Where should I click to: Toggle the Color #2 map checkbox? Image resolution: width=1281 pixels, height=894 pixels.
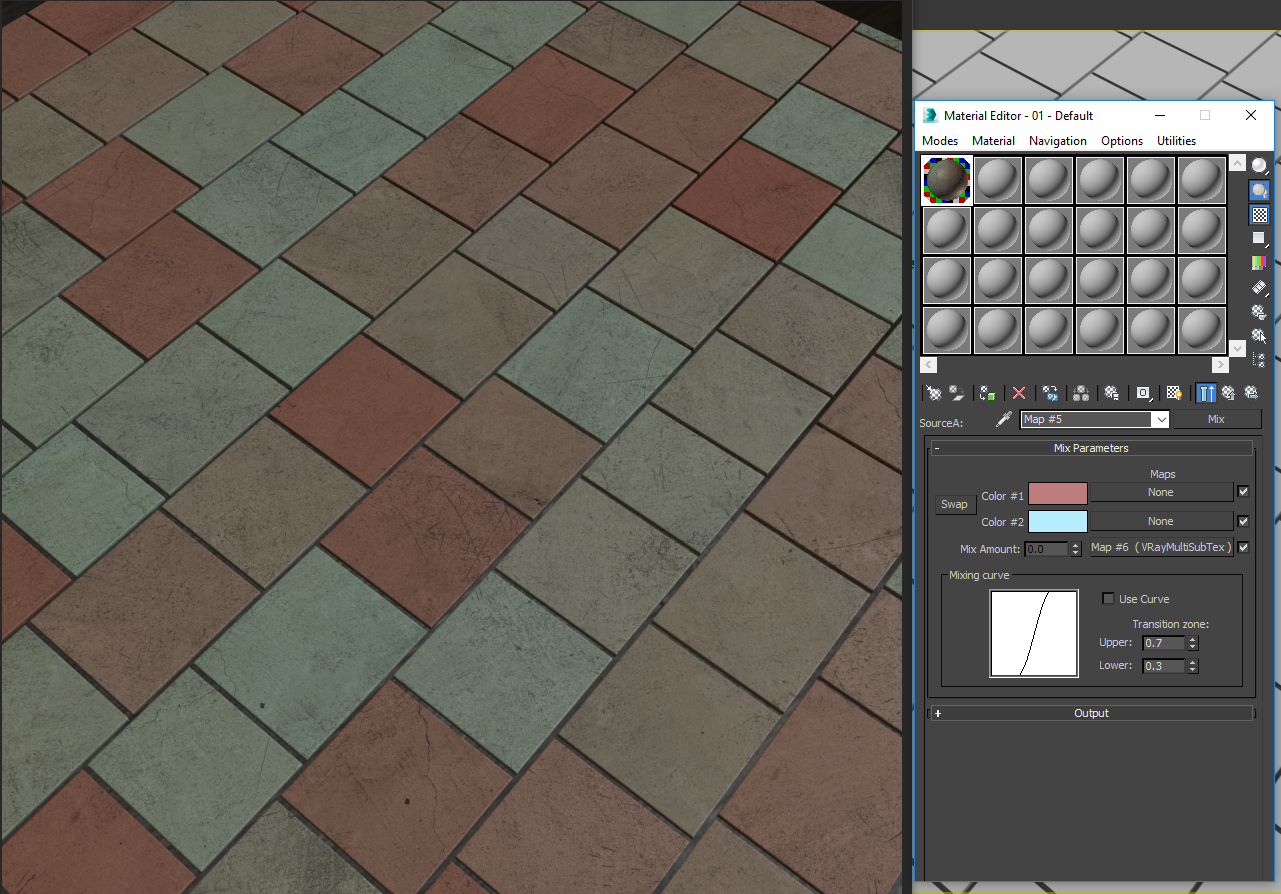[1243, 521]
